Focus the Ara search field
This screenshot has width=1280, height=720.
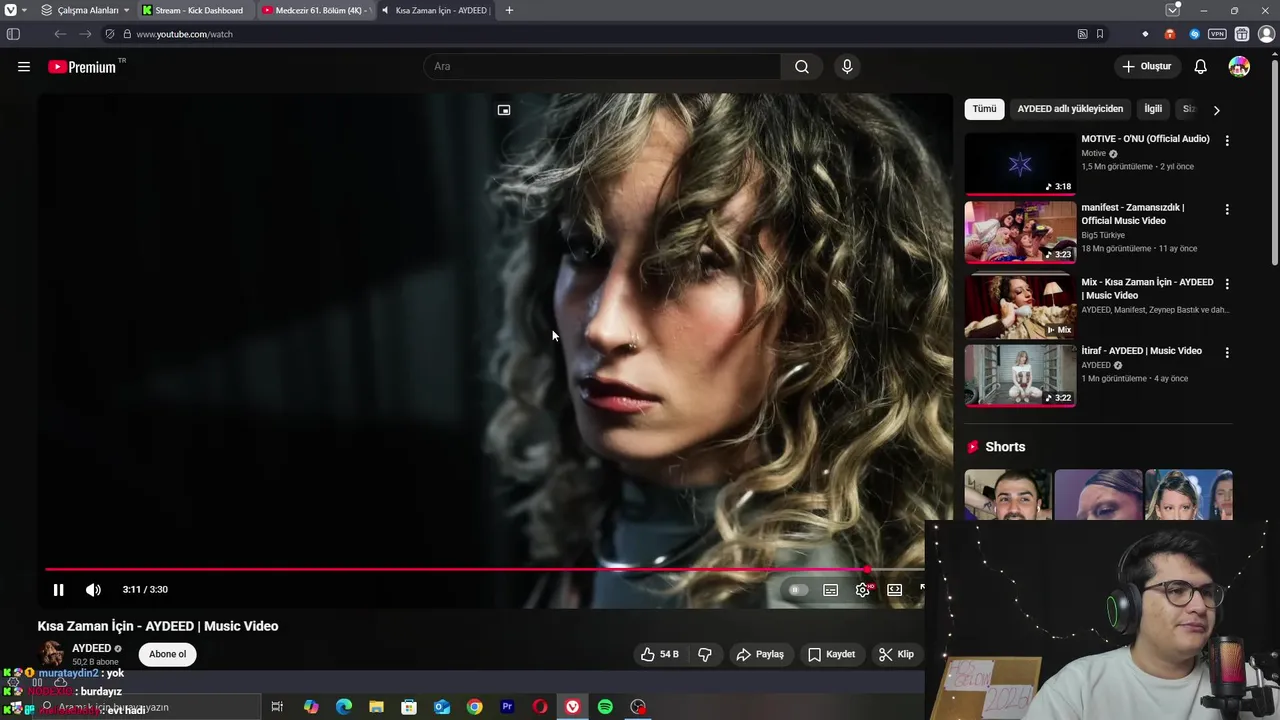coord(602,67)
